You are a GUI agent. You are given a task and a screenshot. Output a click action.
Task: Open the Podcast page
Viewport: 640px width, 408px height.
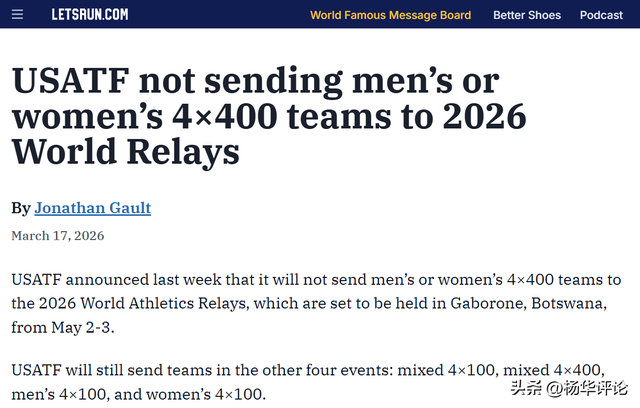[x=601, y=15]
